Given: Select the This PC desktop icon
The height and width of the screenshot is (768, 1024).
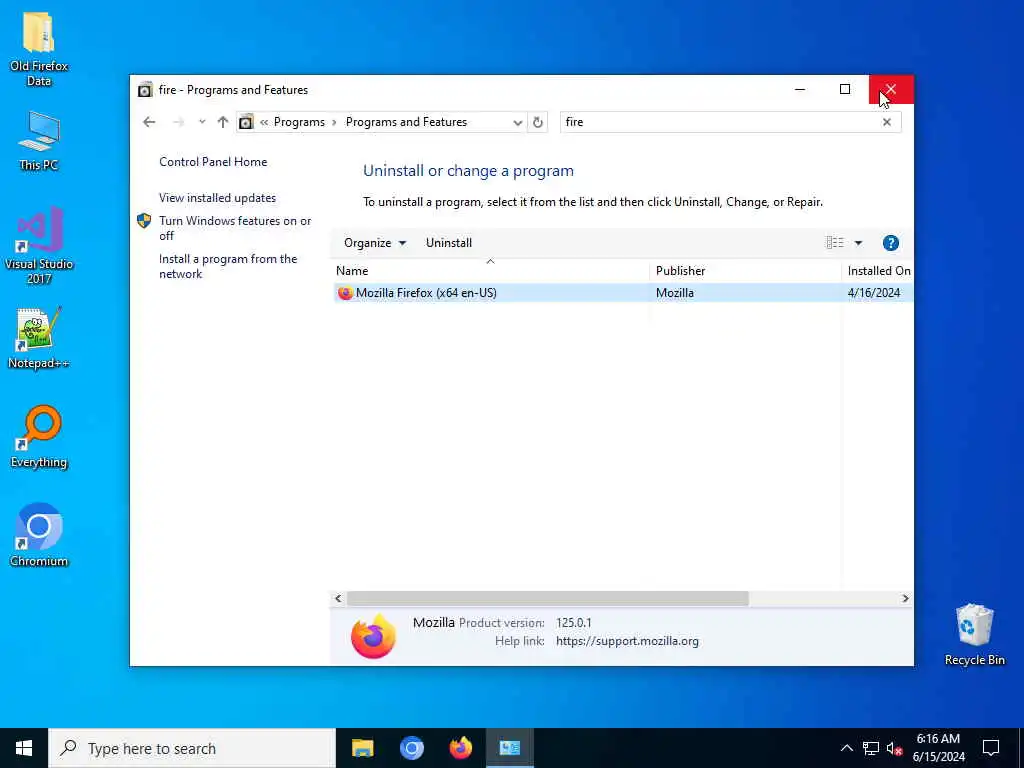Looking at the screenshot, I should click(x=39, y=141).
